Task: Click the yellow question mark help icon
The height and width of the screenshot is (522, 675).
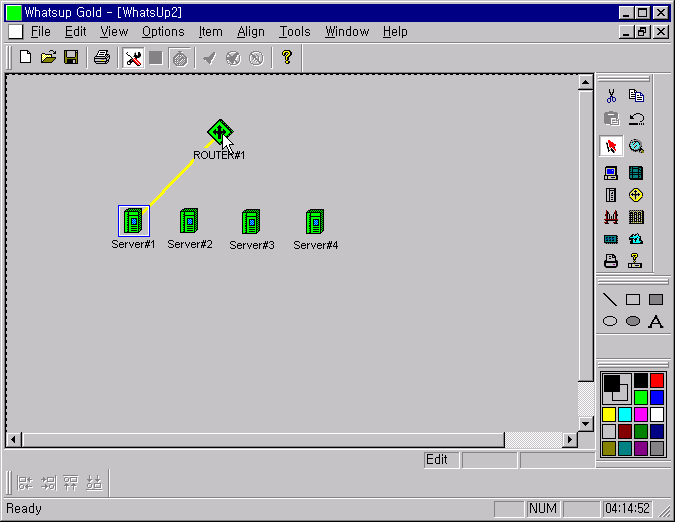Action: [287, 57]
